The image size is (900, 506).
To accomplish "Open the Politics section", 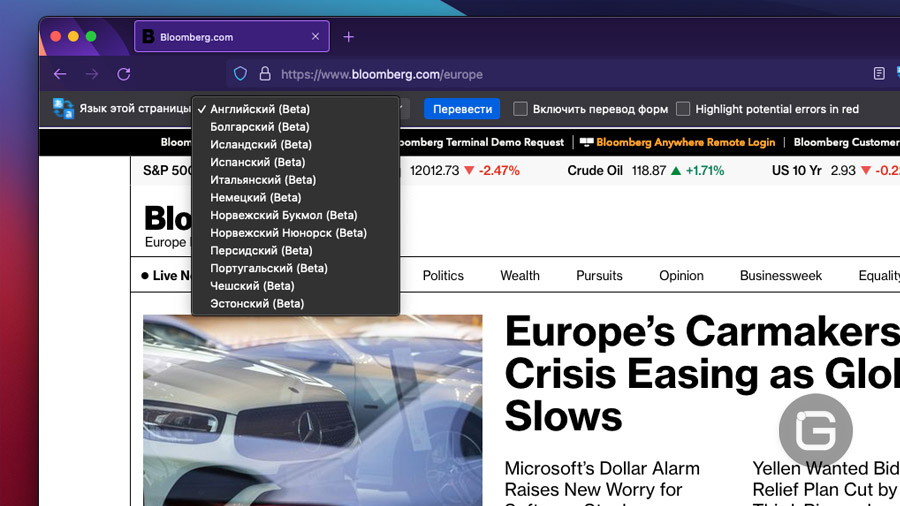I will click(x=443, y=276).
